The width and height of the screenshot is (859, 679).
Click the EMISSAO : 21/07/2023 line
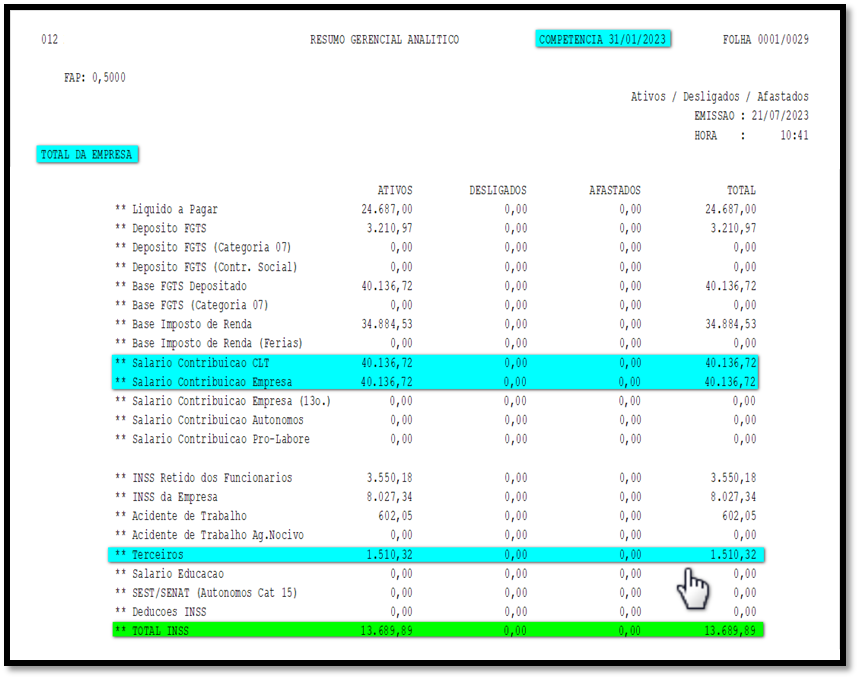(x=751, y=116)
